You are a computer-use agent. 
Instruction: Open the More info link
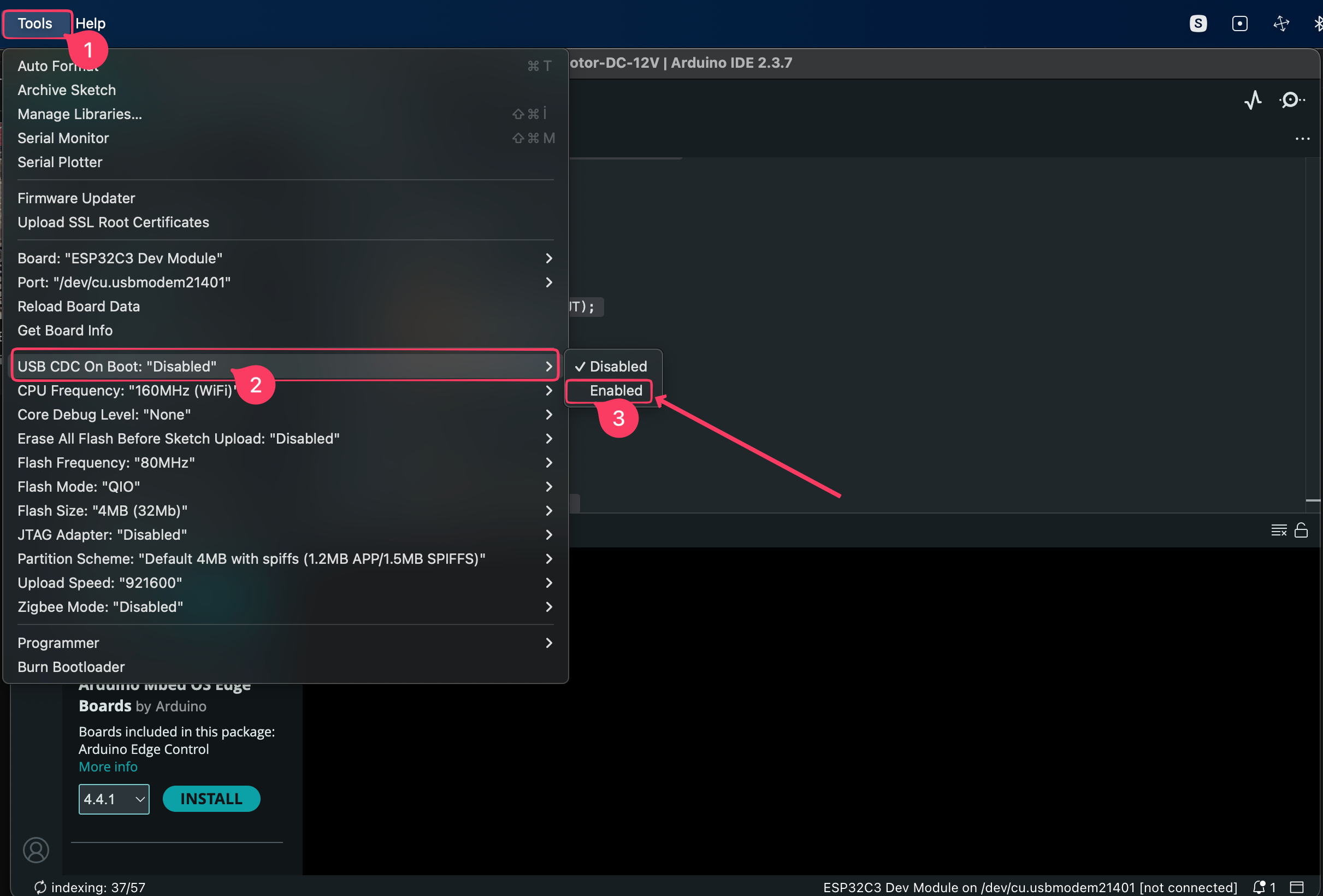coord(108,767)
